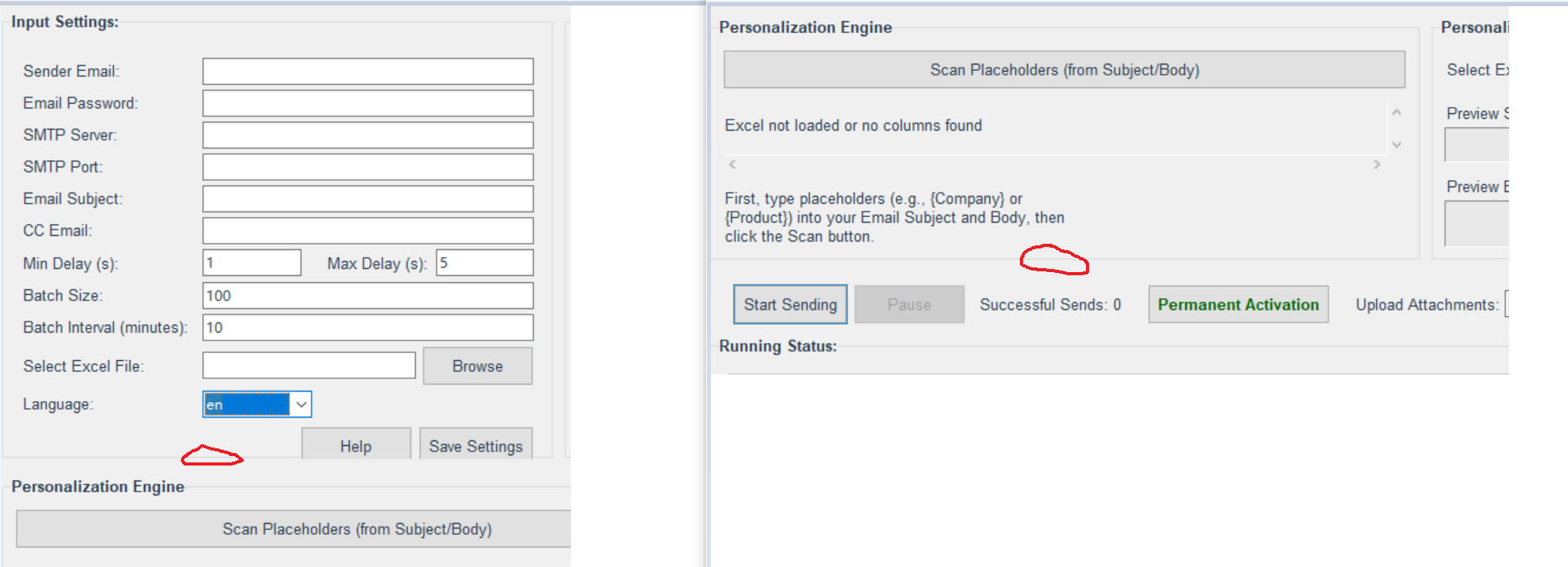The width and height of the screenshot is (1568, 567).
Task: Click the Max Delay value field
Action: coord(484,263)
